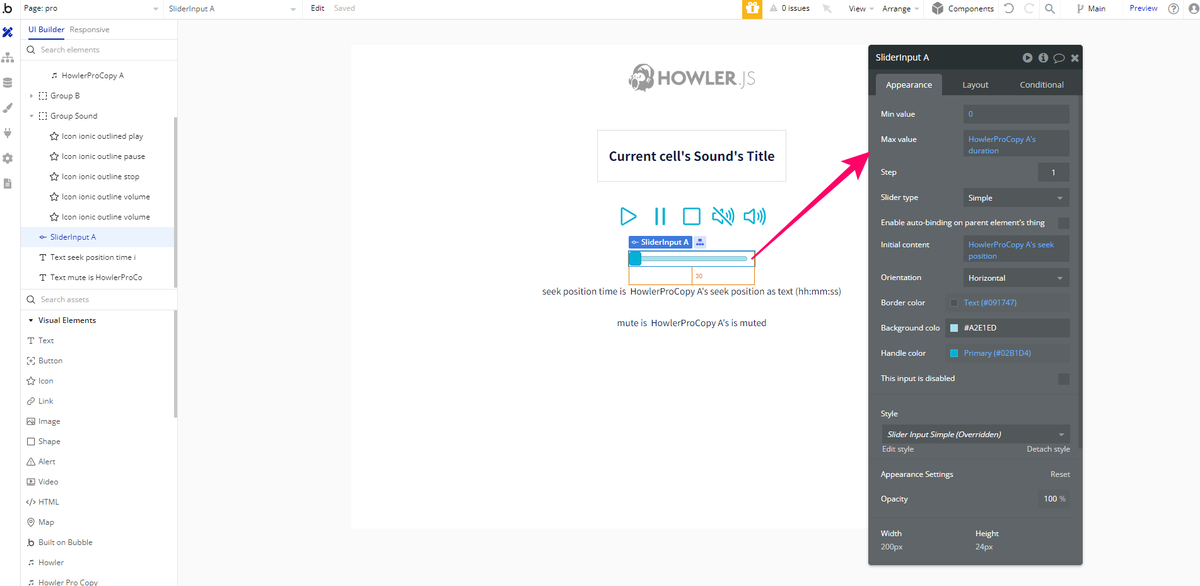
Task: Click the Preview link in the top right
Action: (1143, 8)
